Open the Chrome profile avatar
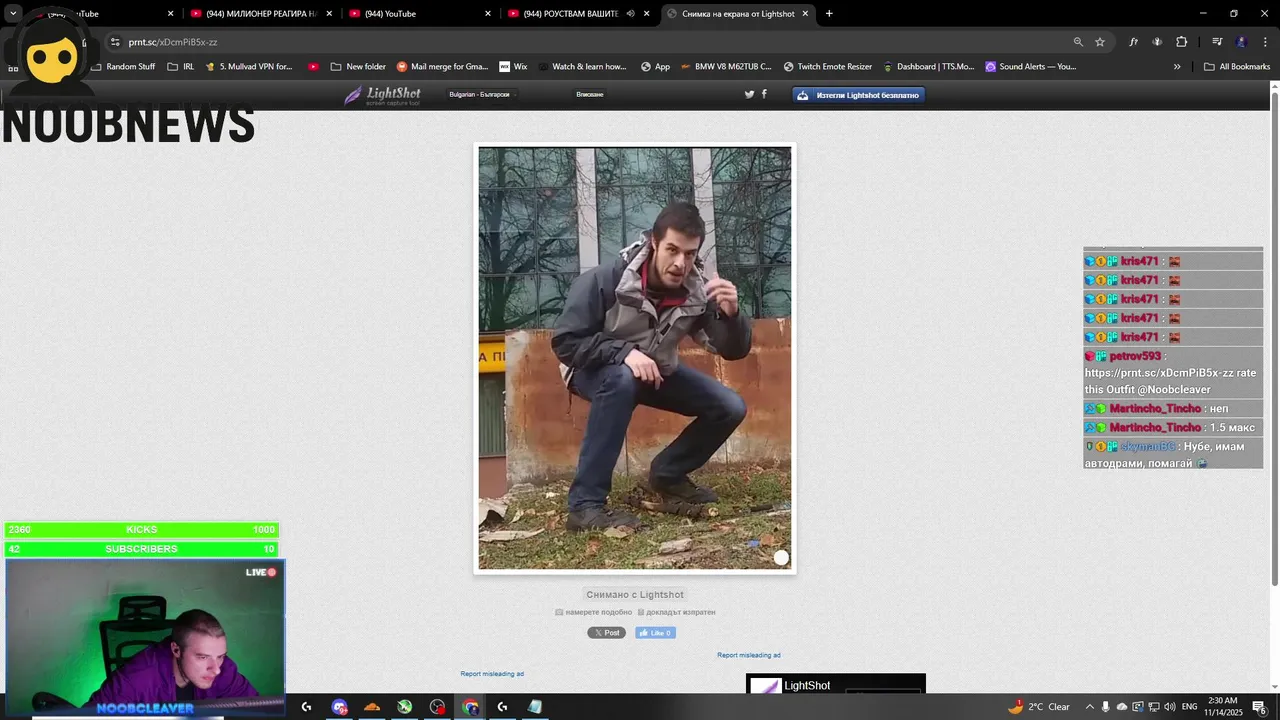Image resolution: width=1280 pixels, height=720 pixels. click(1241, 42)
